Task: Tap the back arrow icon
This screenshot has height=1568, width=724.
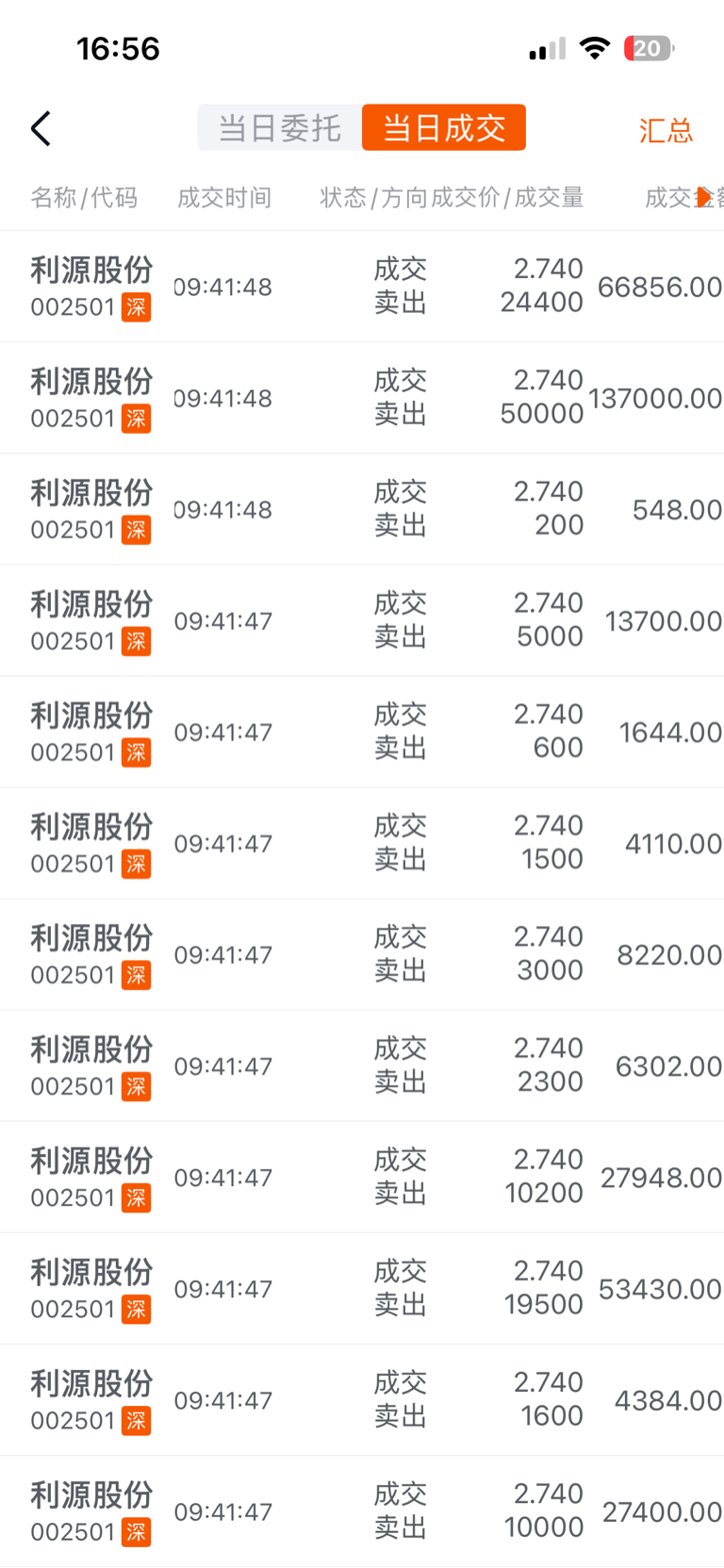Action: point(41,128)
